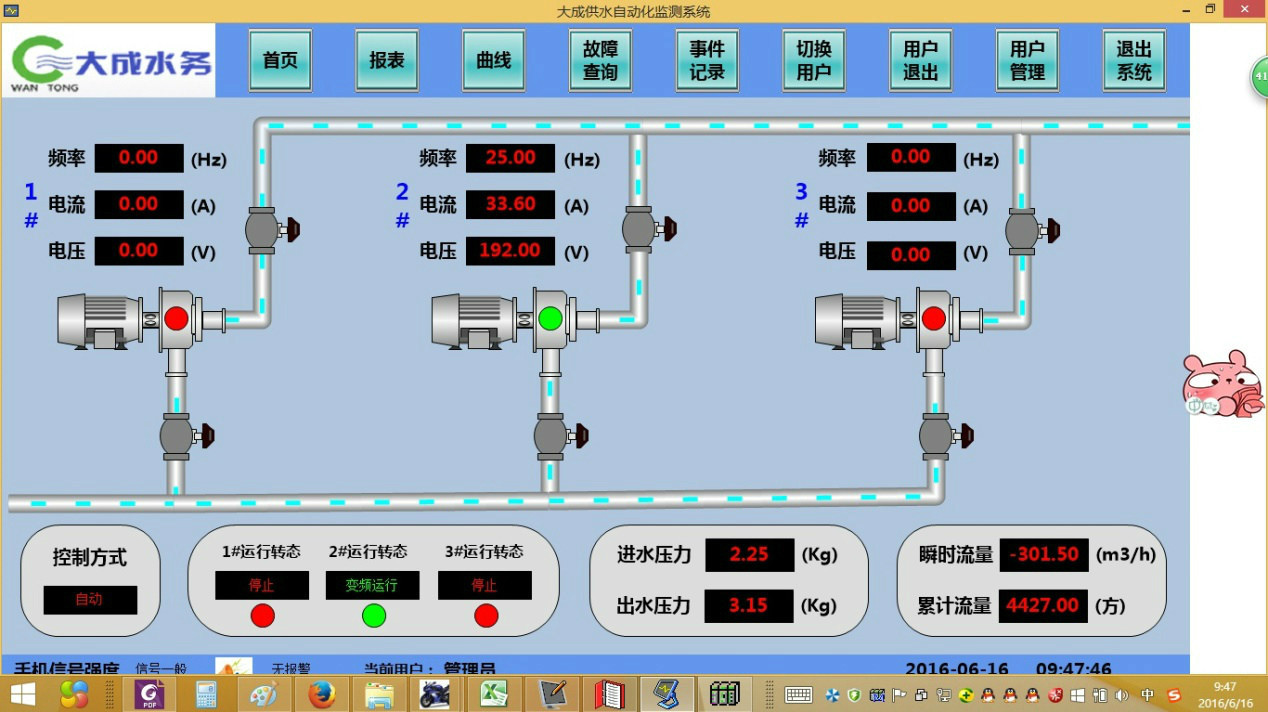Screen dimensions: 1268x712
Task: Click the 变频运行 status box for pump 2
Action: (x=372, y=585)
